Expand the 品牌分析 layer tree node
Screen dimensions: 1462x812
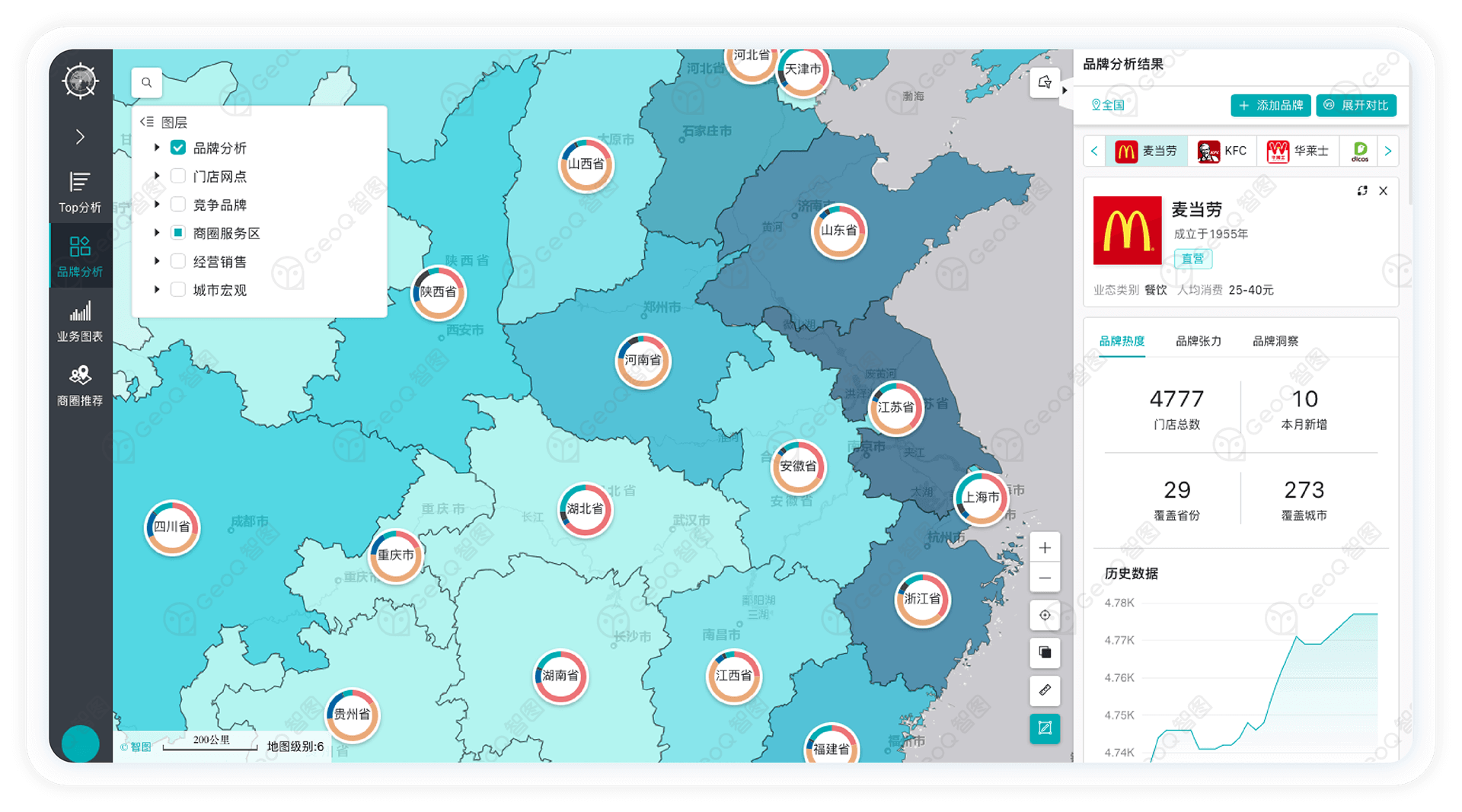[157, 148]
